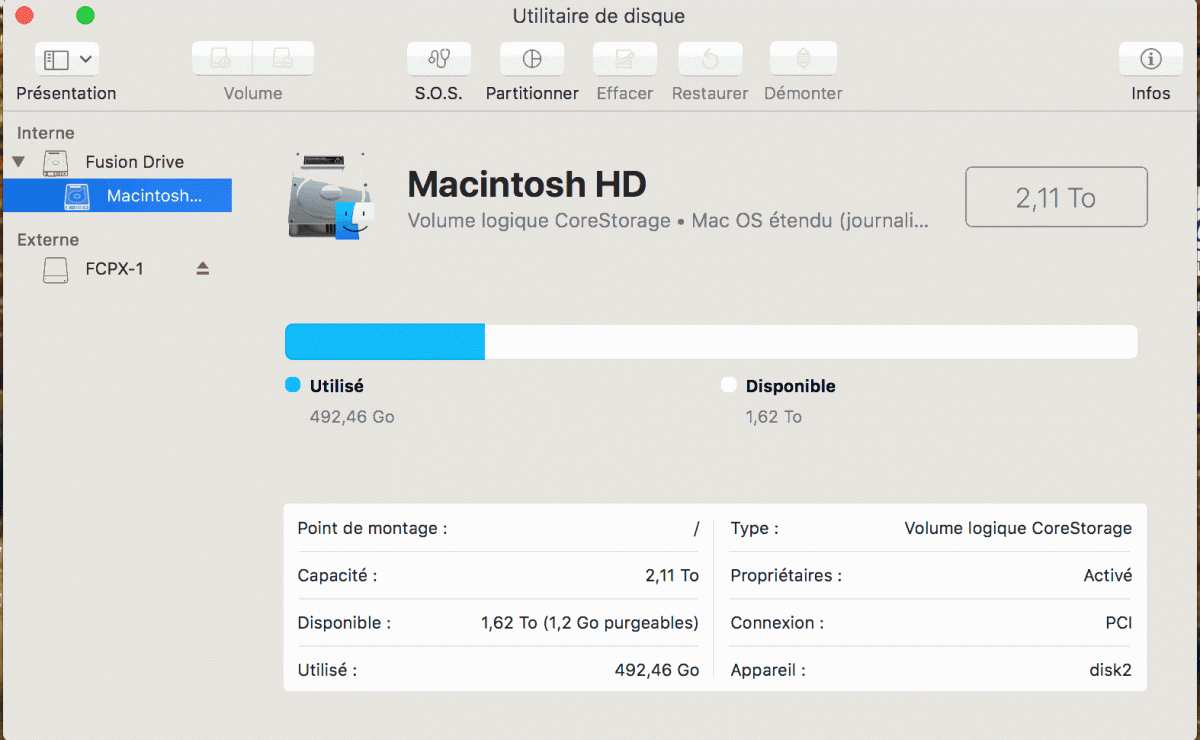
Task: Click the Restaurer restore icon
Action: click(710, 59)
